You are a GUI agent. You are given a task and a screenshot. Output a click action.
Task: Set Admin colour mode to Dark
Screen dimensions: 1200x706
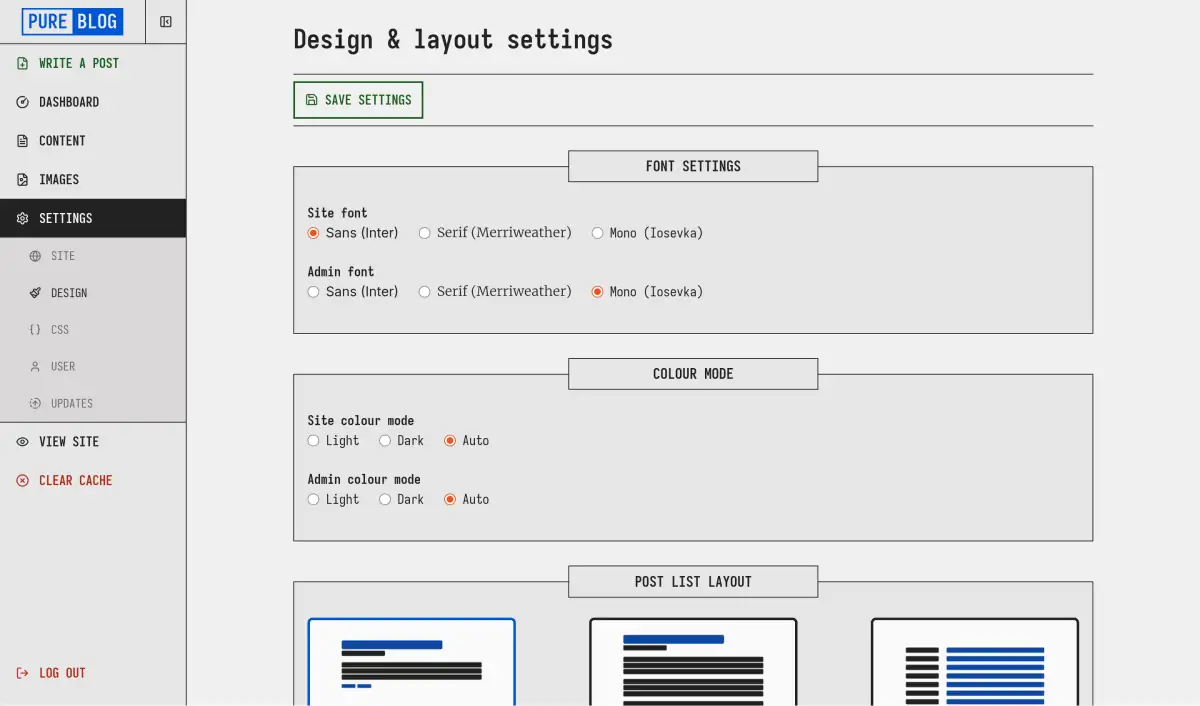click(384, 500)
